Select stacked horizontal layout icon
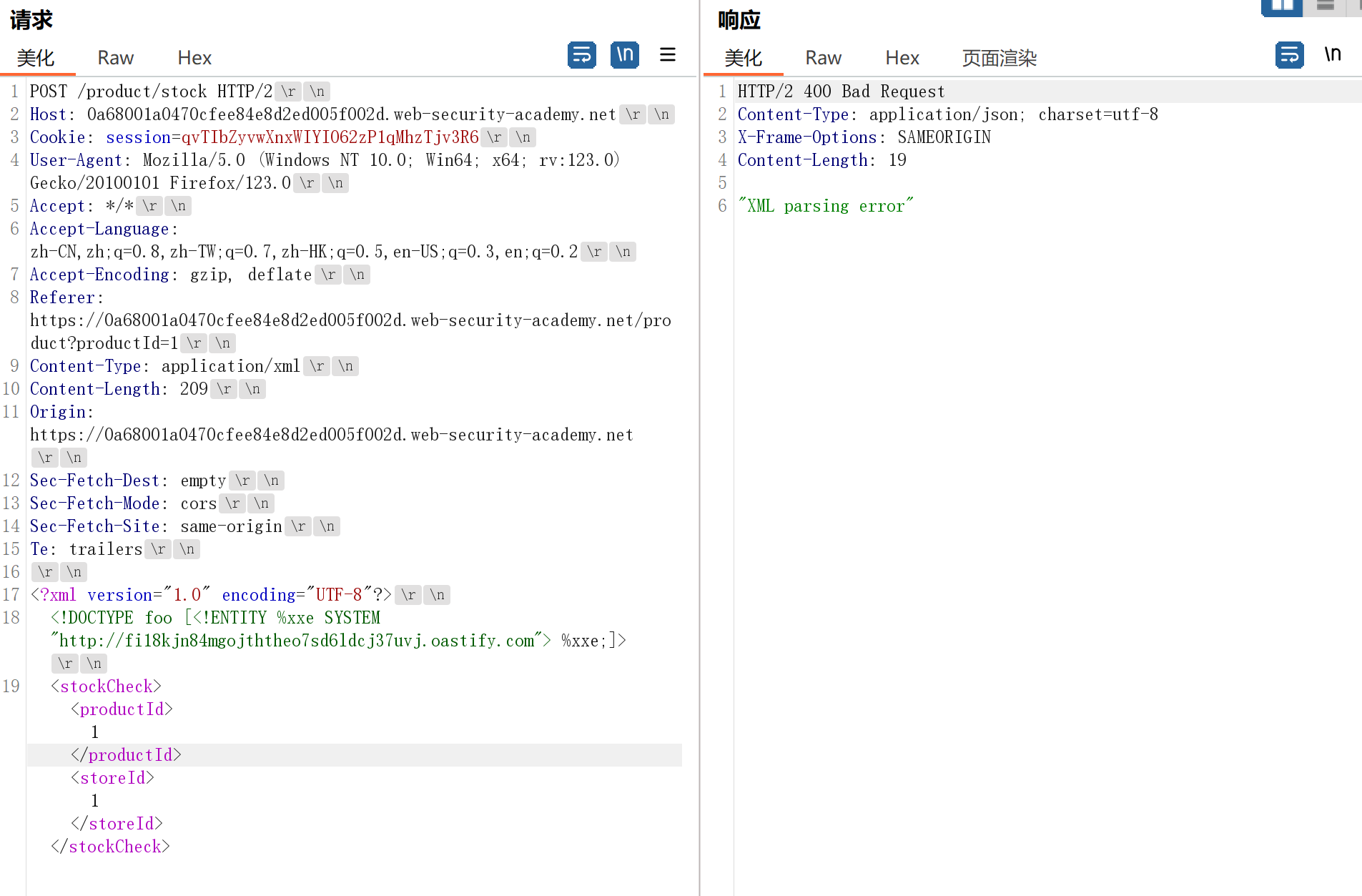1362x896 pixels. pos(1325,6)
